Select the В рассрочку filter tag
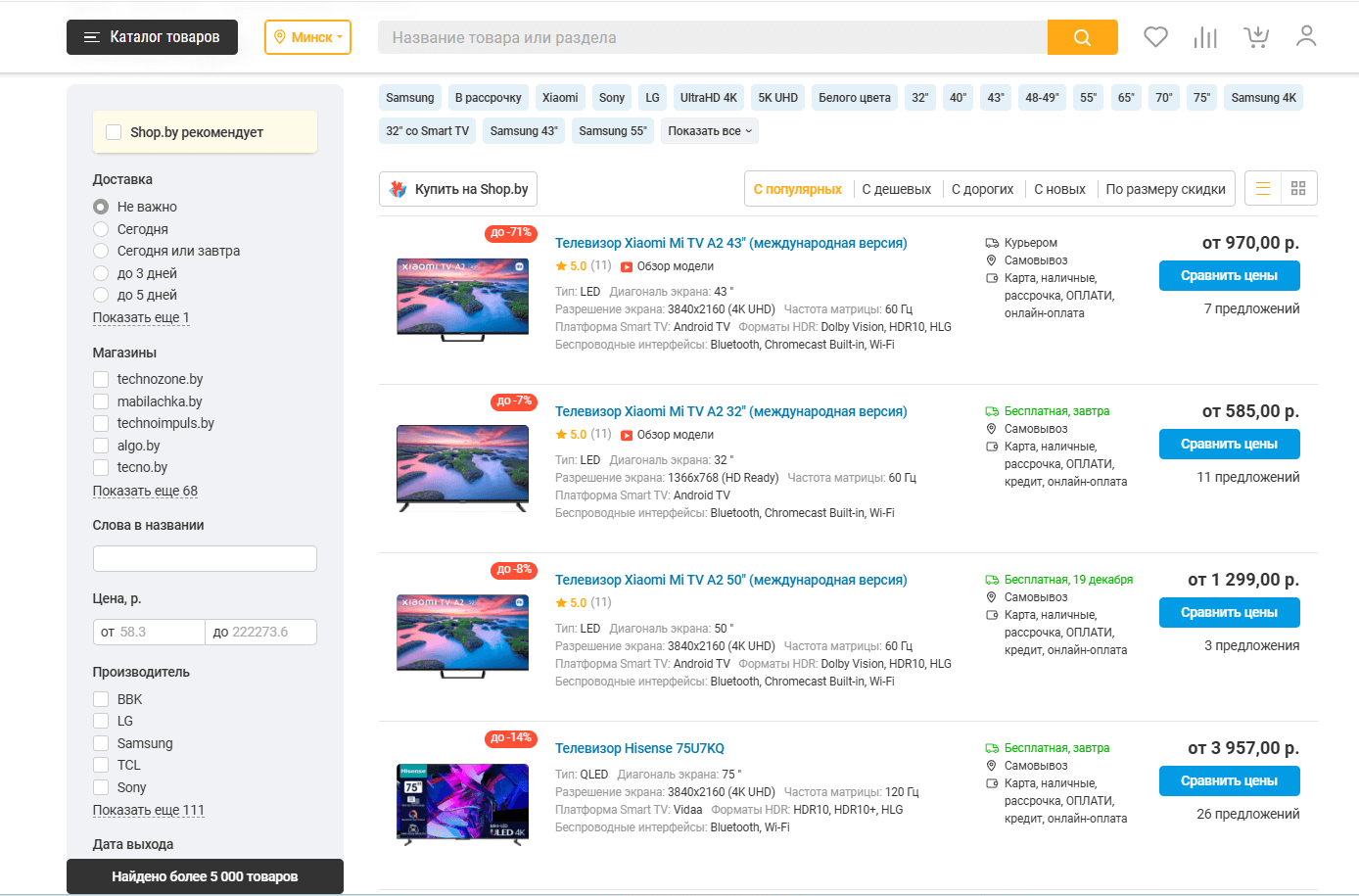The image size is (1359, 896). click(x=489, y=98)
